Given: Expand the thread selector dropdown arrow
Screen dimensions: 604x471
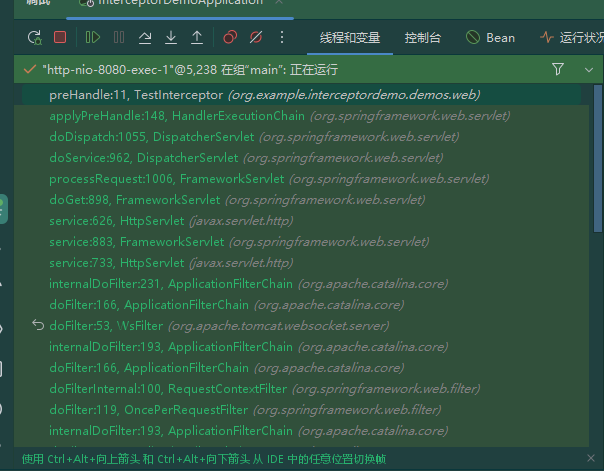Looking at the screenshot, I should (589, 70).
